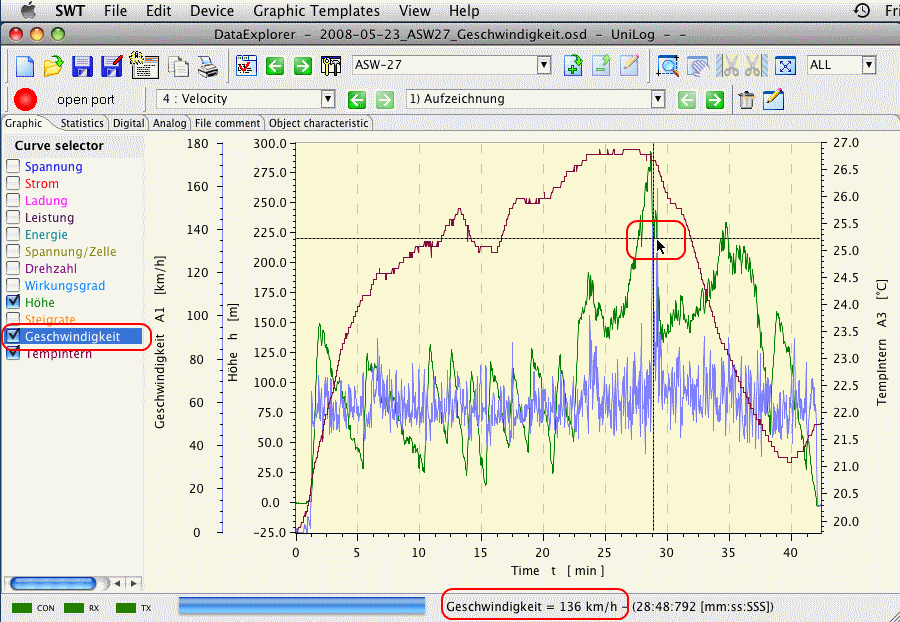Open the settings icon with gear

coord(143,65)
